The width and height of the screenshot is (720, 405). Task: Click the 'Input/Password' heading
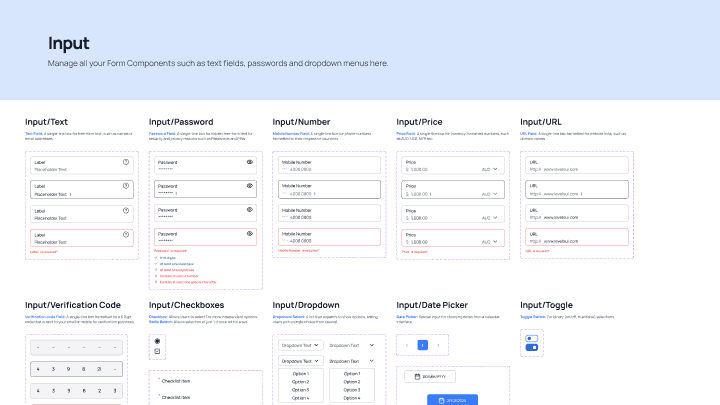tap(181, 122)
